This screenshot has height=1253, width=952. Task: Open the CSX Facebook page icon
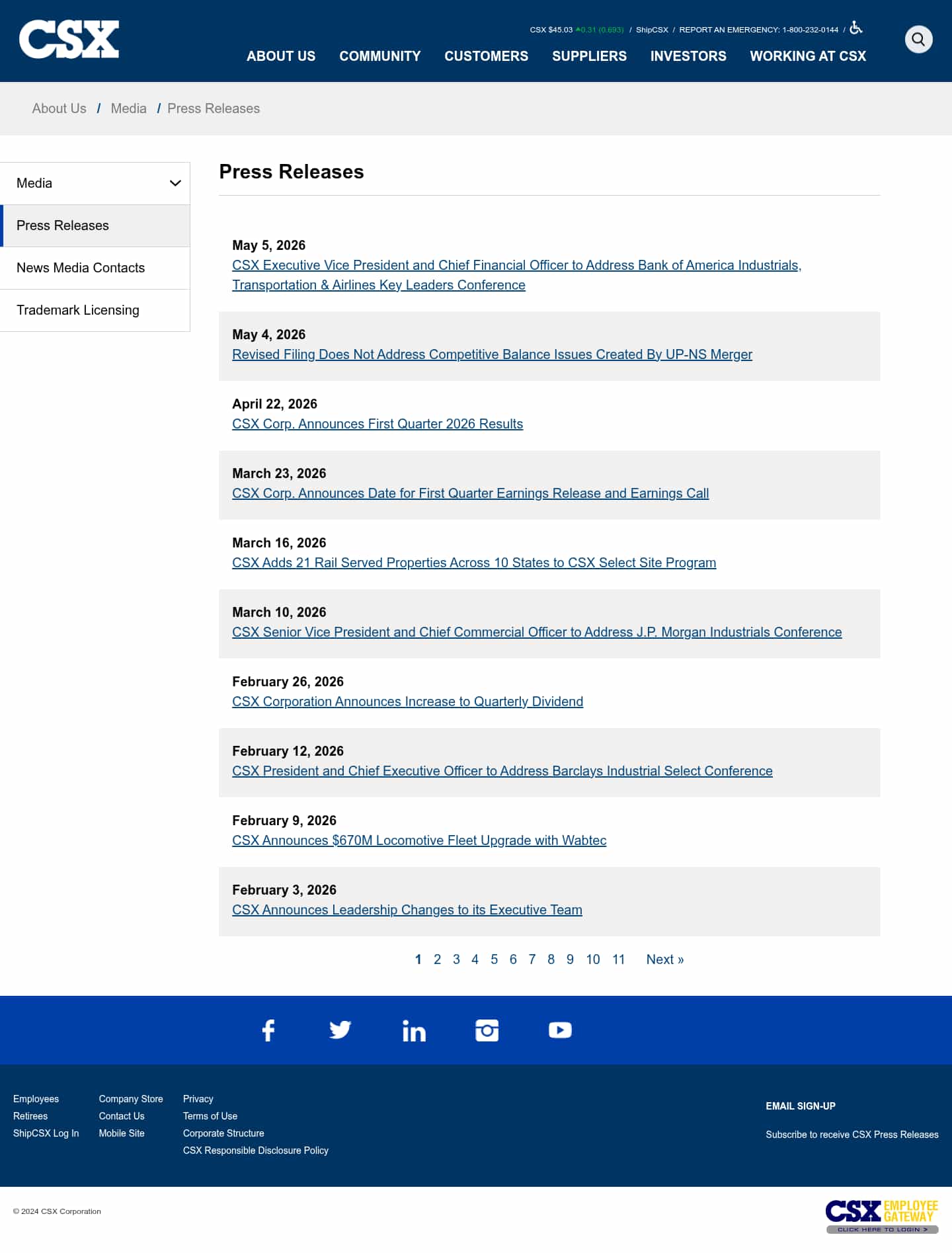click(x=268, y=1030)
